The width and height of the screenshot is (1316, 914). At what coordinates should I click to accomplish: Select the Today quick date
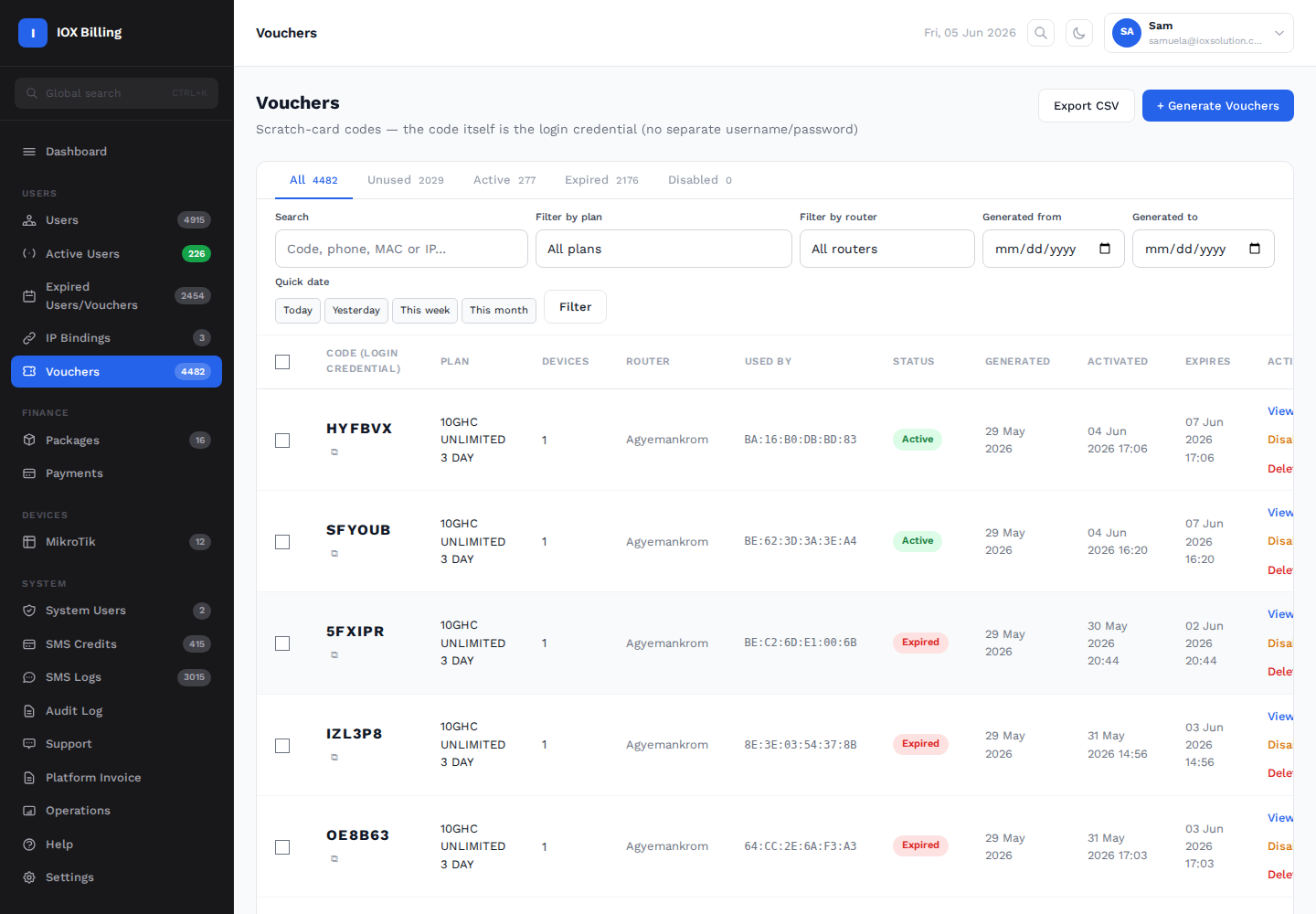[x=298, y=311]
